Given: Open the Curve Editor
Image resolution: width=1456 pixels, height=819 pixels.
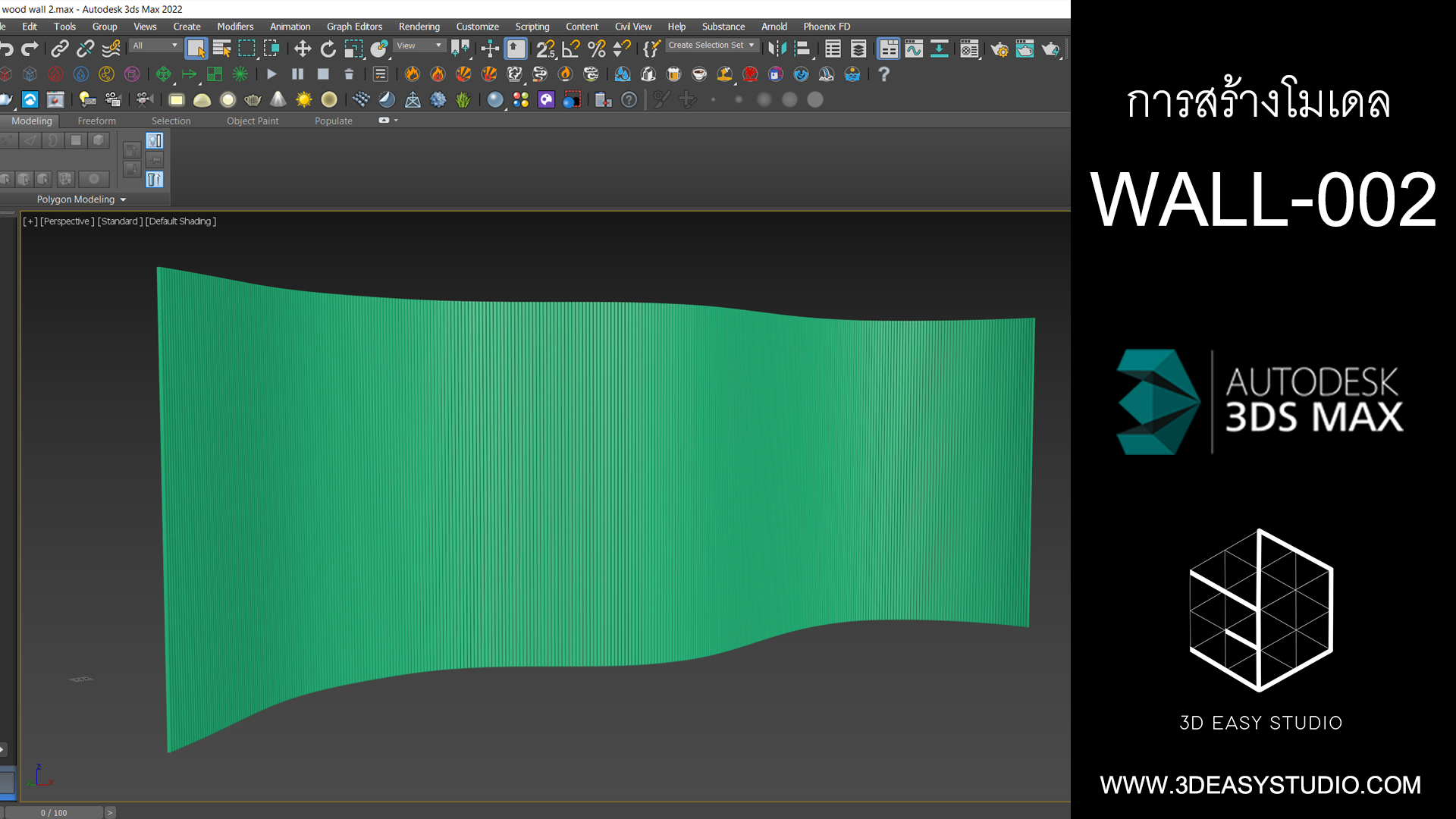Looking at the screenshot, I should pos(914,49).
